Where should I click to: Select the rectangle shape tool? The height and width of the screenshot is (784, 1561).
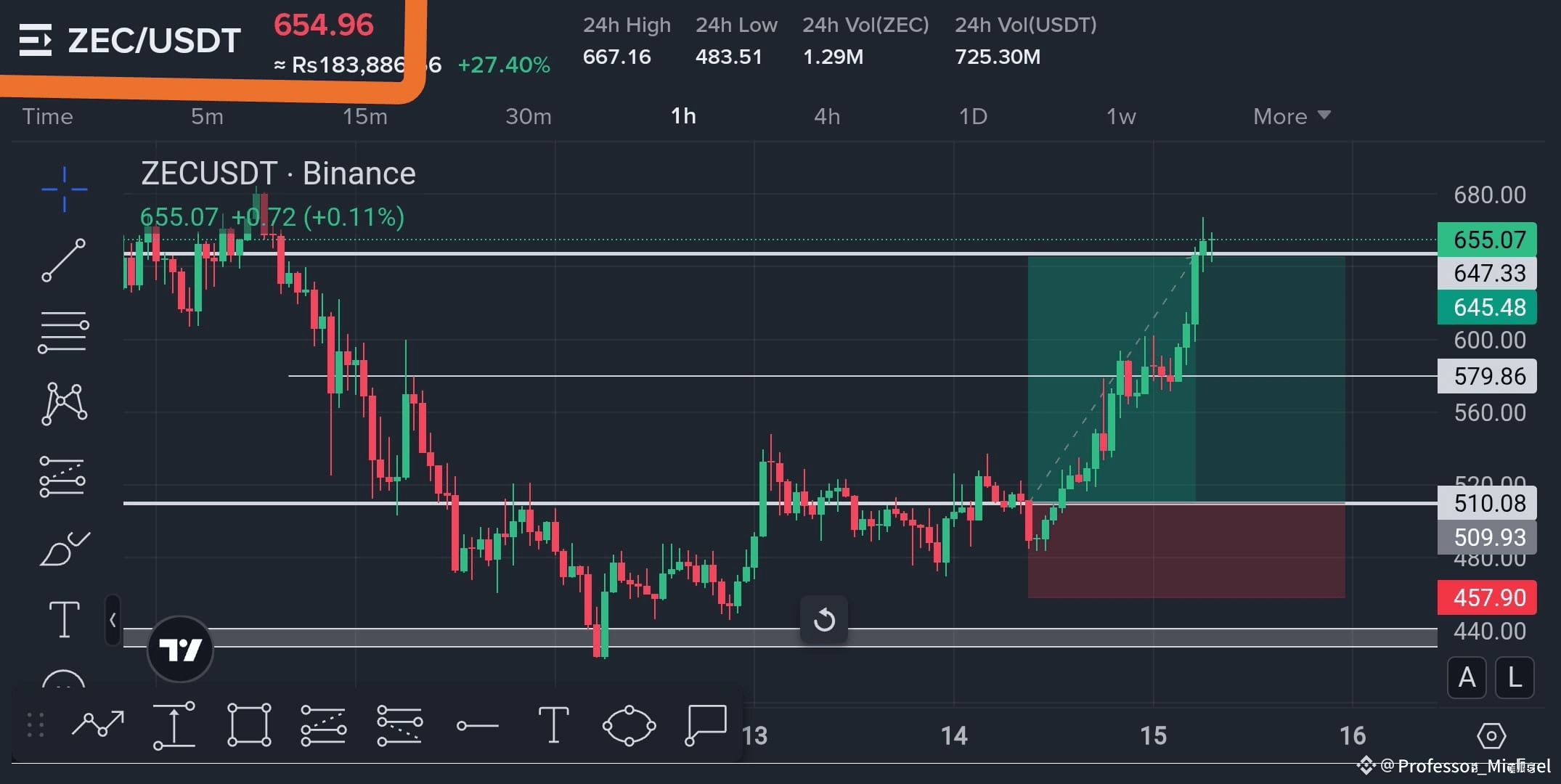[249, 724]
